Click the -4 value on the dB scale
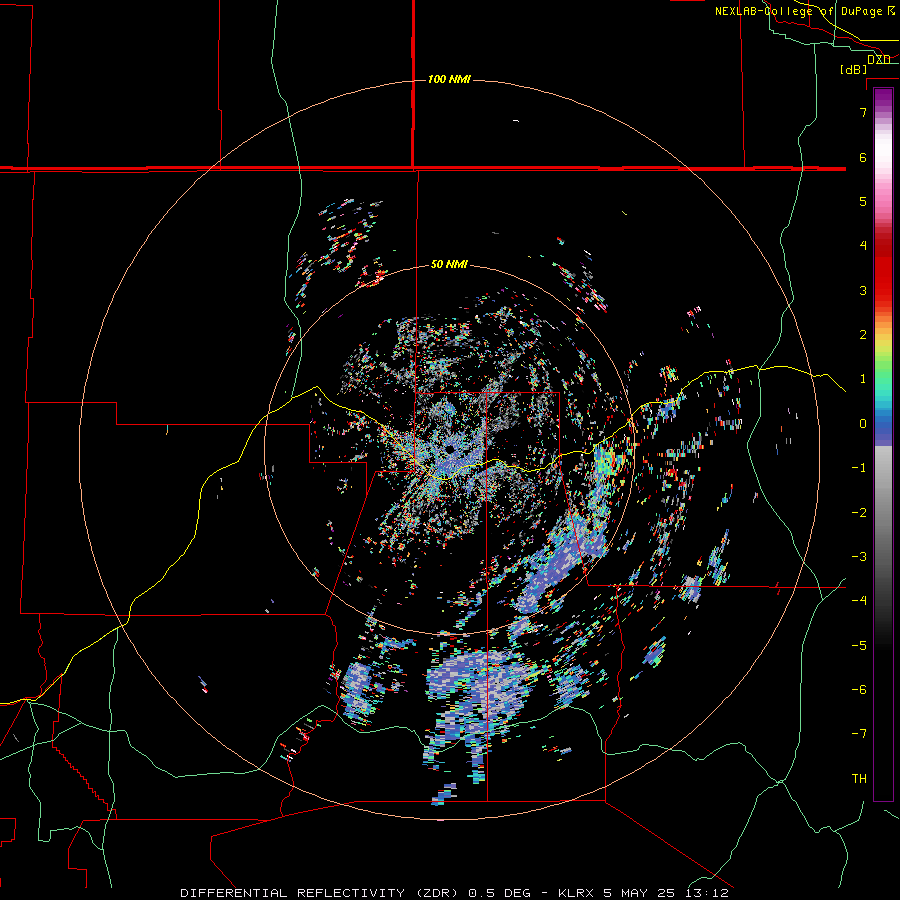Image resolution: width=900 pixels, height=900 pixels. coord(859,601)
